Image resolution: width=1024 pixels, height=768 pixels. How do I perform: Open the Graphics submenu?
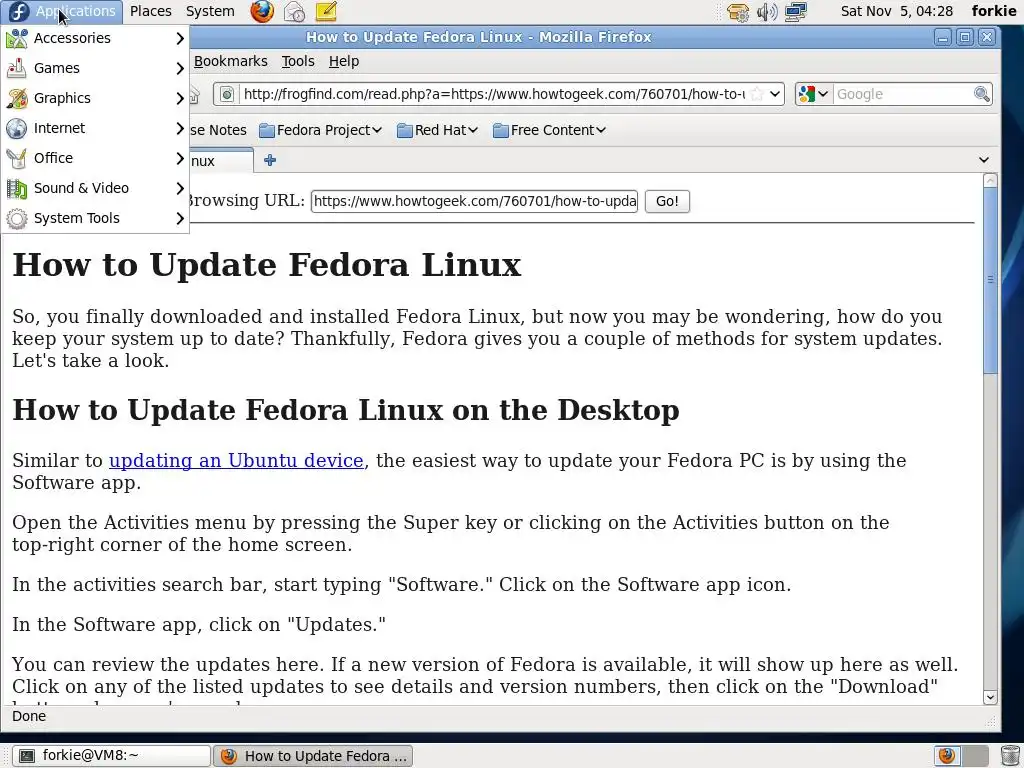pos(95,98)
